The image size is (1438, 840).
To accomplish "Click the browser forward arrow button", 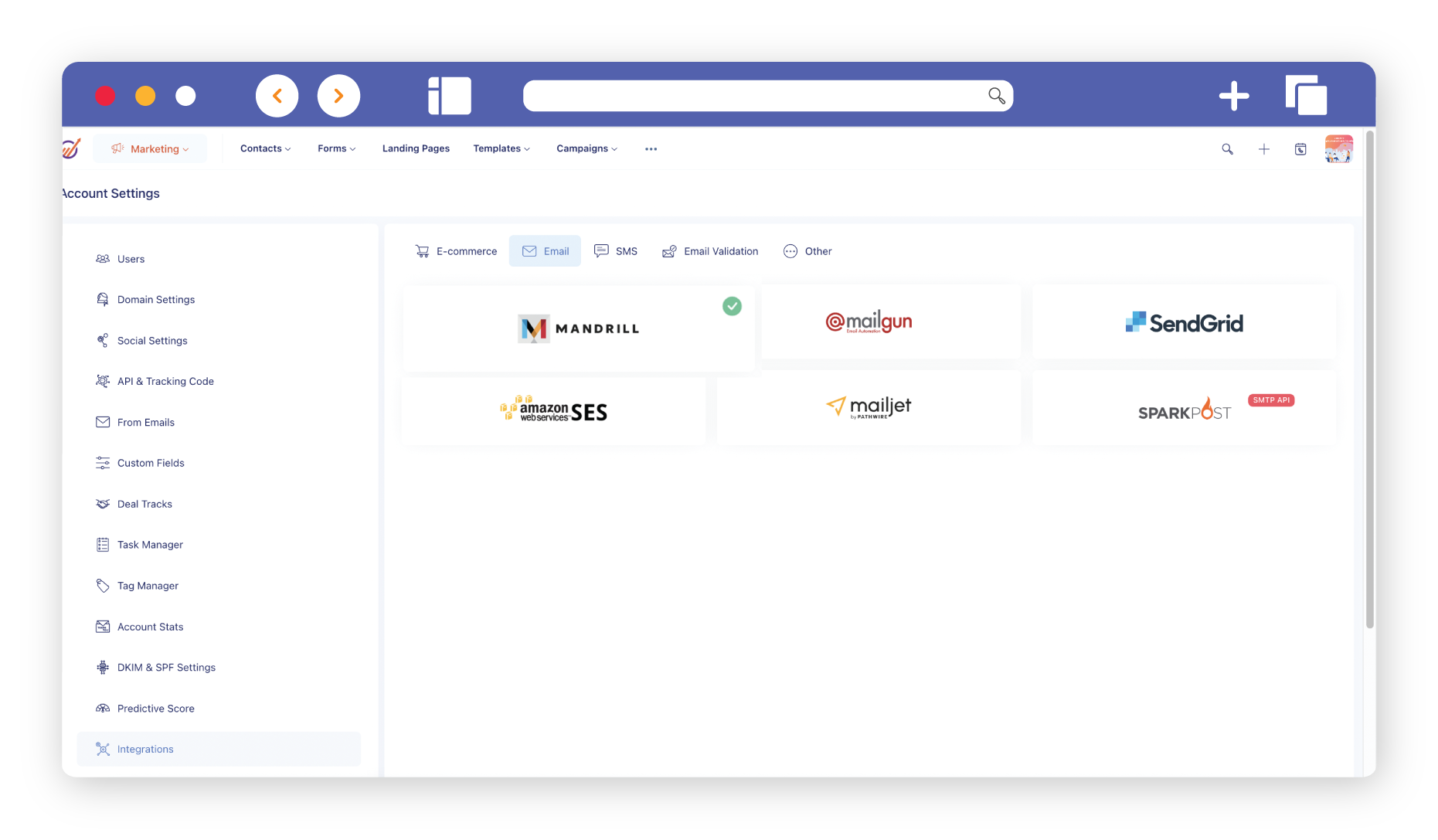I will pyautogui.click(x=338, y=96).
